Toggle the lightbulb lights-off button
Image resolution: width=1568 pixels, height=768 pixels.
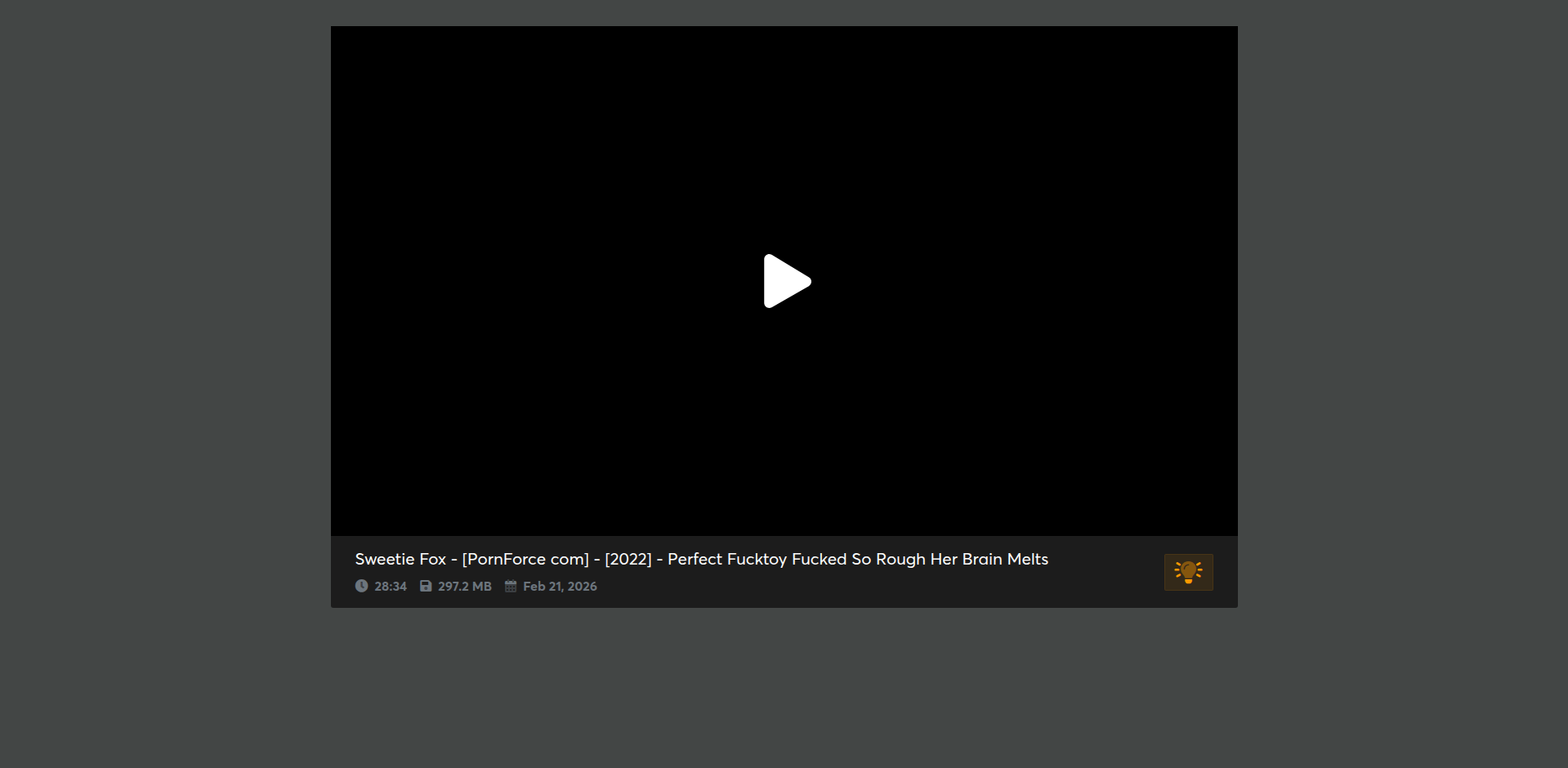[x=1188, y=572]
